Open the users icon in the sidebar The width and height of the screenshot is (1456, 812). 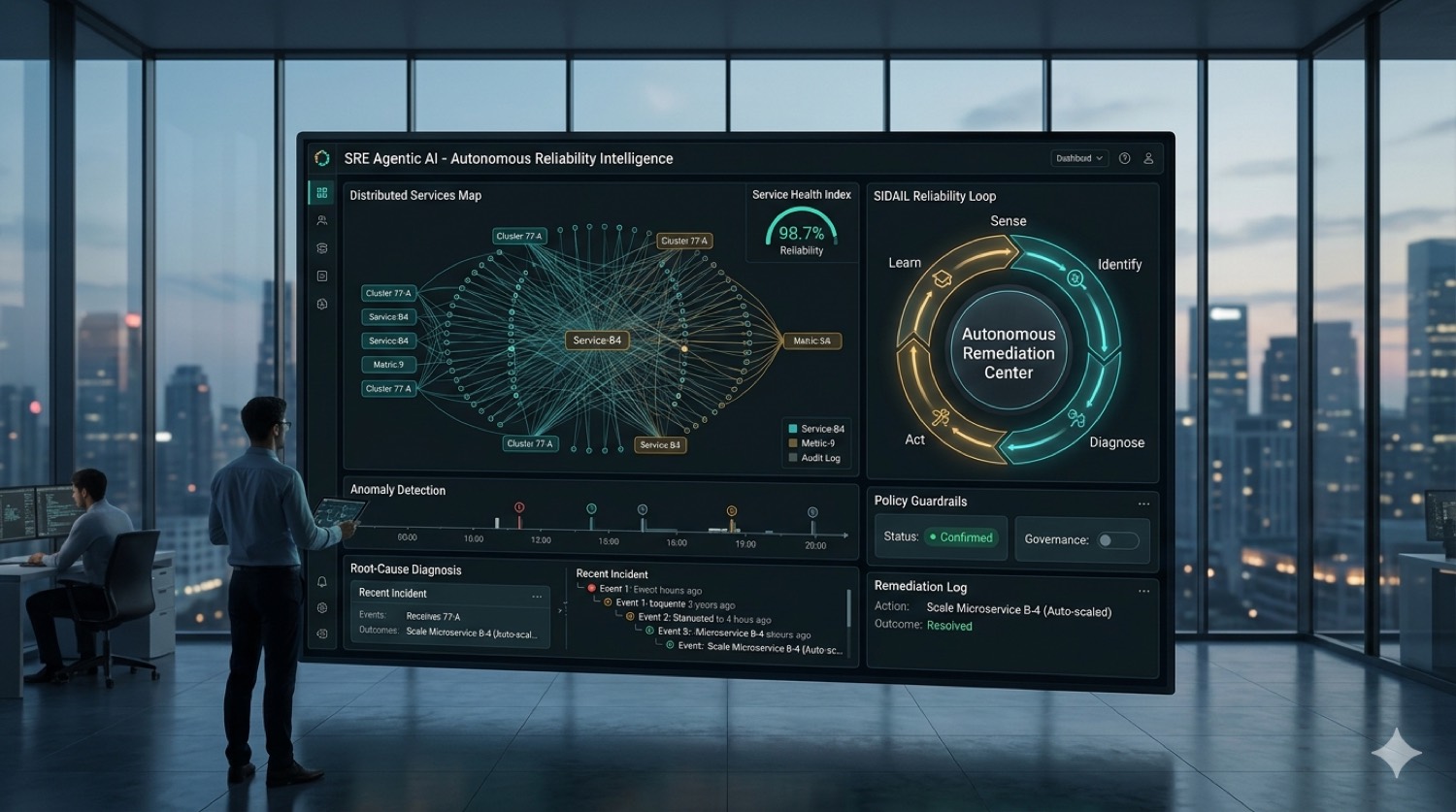[322, 221]
